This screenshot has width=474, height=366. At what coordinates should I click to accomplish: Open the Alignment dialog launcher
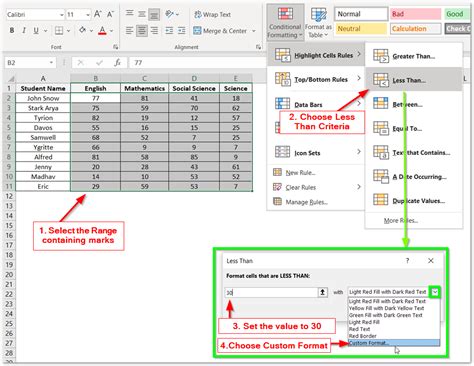(258, 47)
